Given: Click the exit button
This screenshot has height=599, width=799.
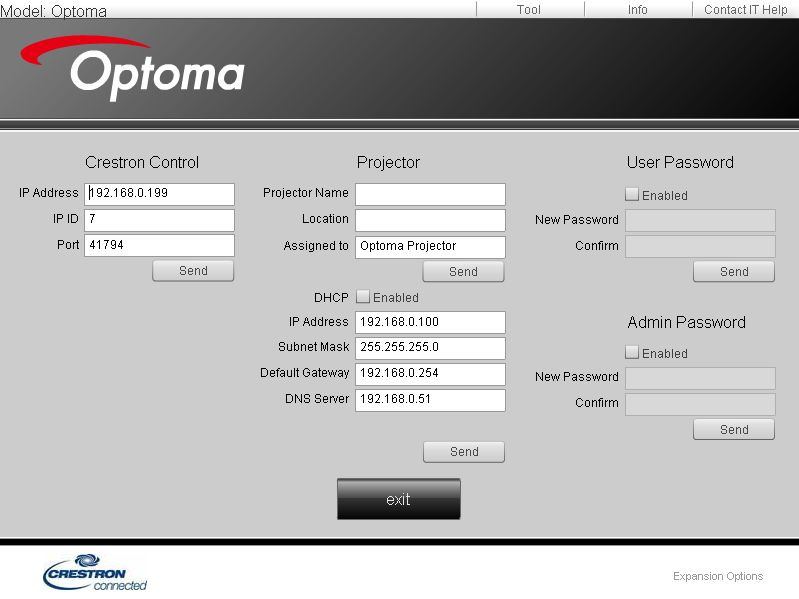Looking at the screenshot, I should tap(398, 499).
